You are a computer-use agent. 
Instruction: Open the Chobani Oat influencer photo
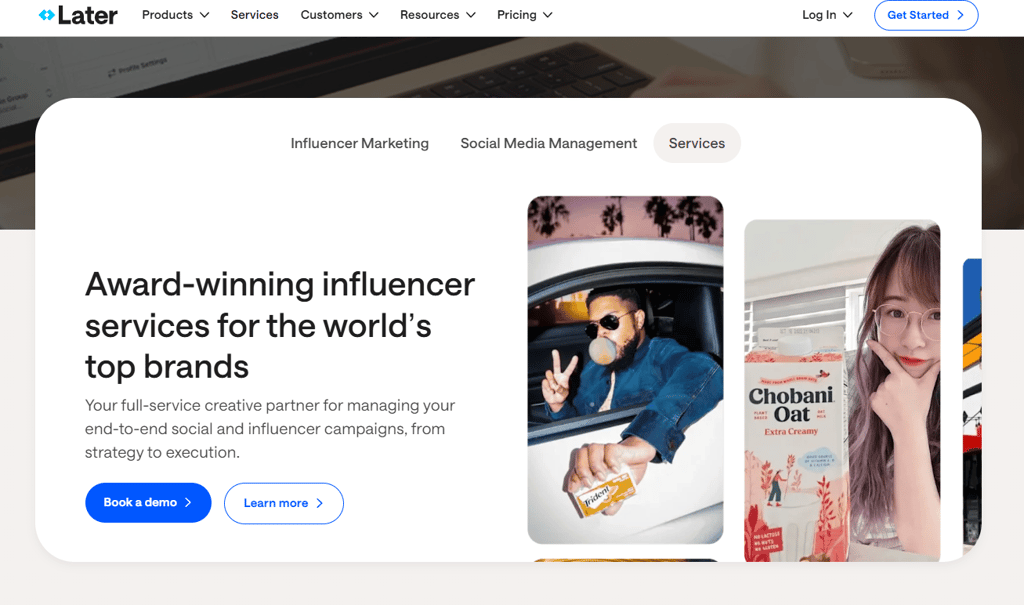click(x=842, y=391)
